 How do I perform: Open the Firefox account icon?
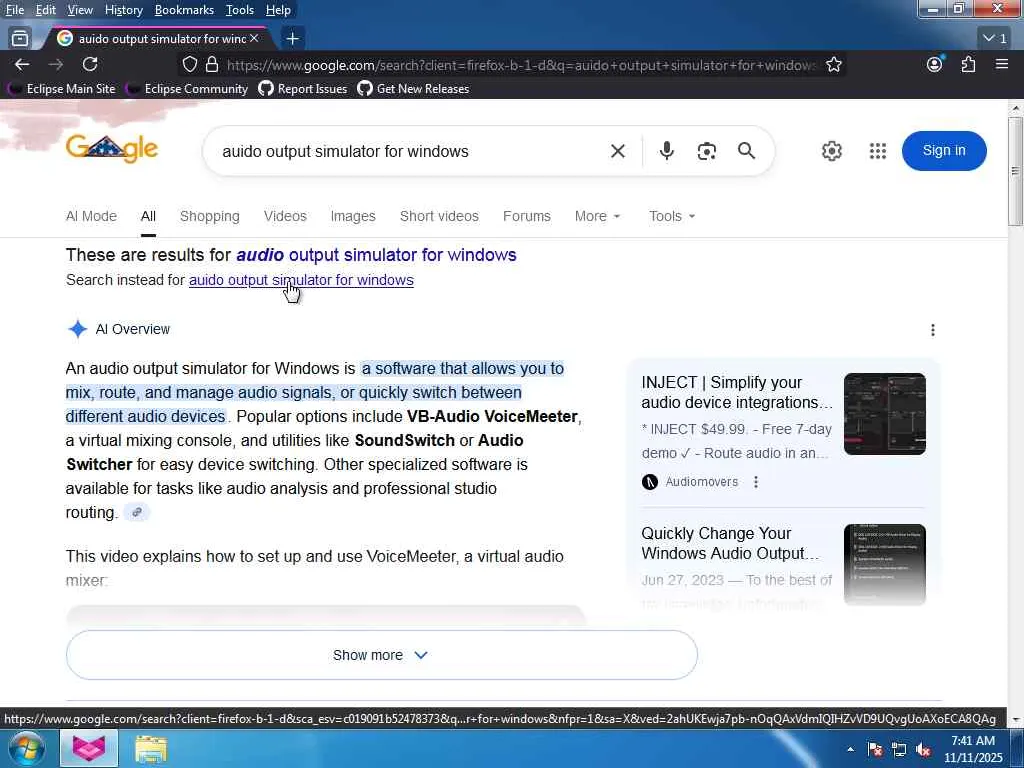(935, 64)
